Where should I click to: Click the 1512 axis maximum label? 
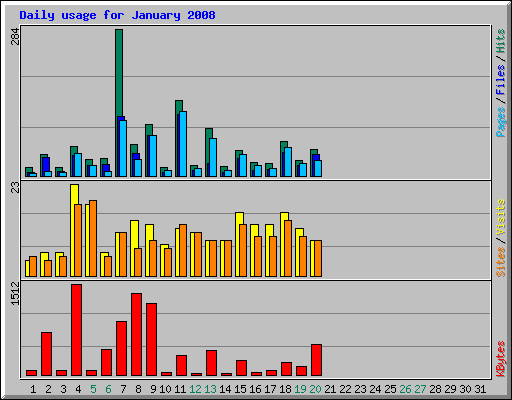[15, 293]
